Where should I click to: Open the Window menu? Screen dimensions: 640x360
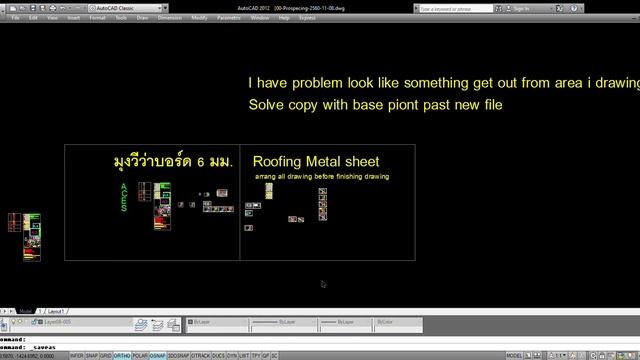click(x=260, y=18)
